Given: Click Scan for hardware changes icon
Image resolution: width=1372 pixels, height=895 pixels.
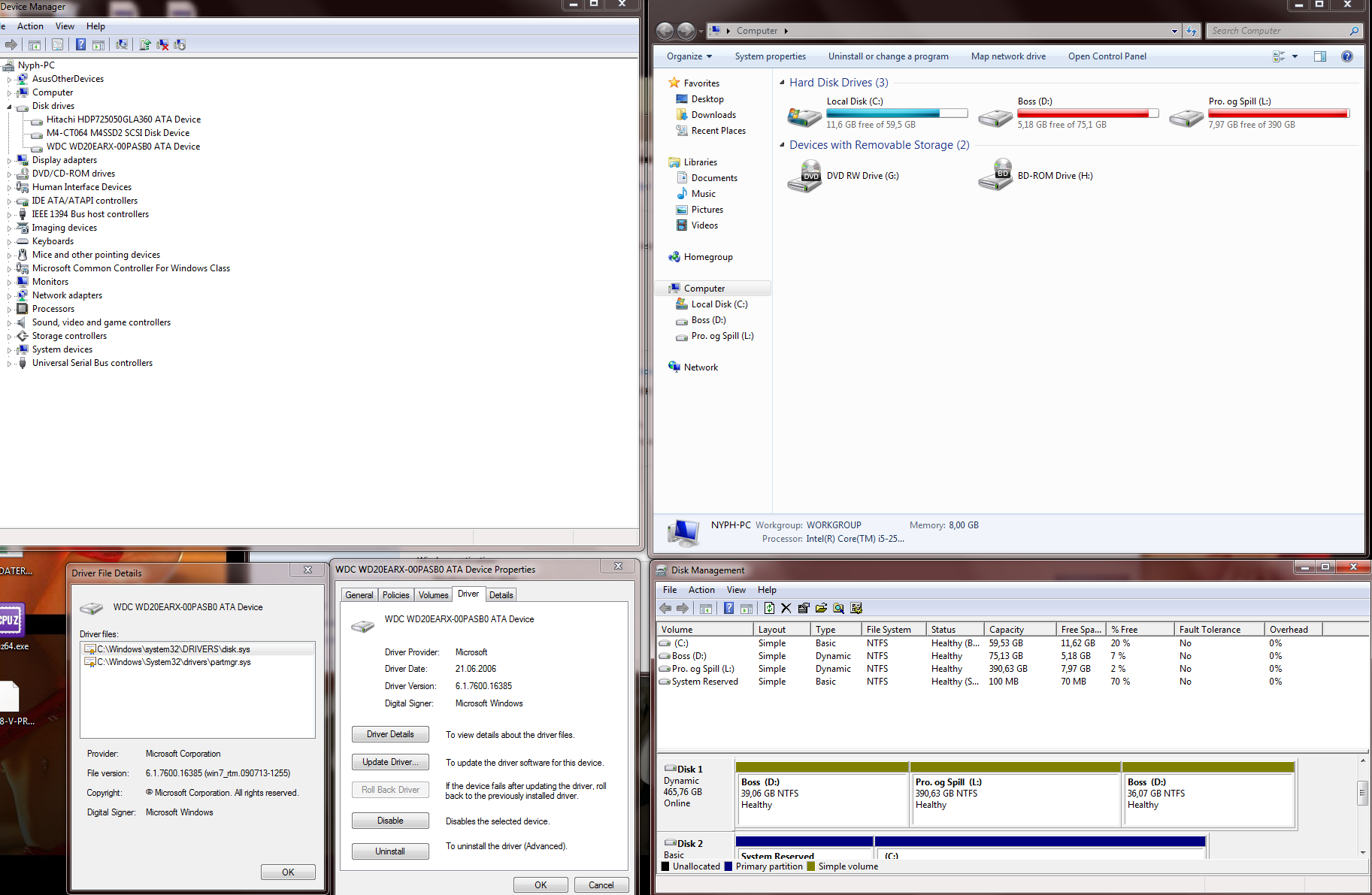Looking at the screenshot, I should click(122, 45).
